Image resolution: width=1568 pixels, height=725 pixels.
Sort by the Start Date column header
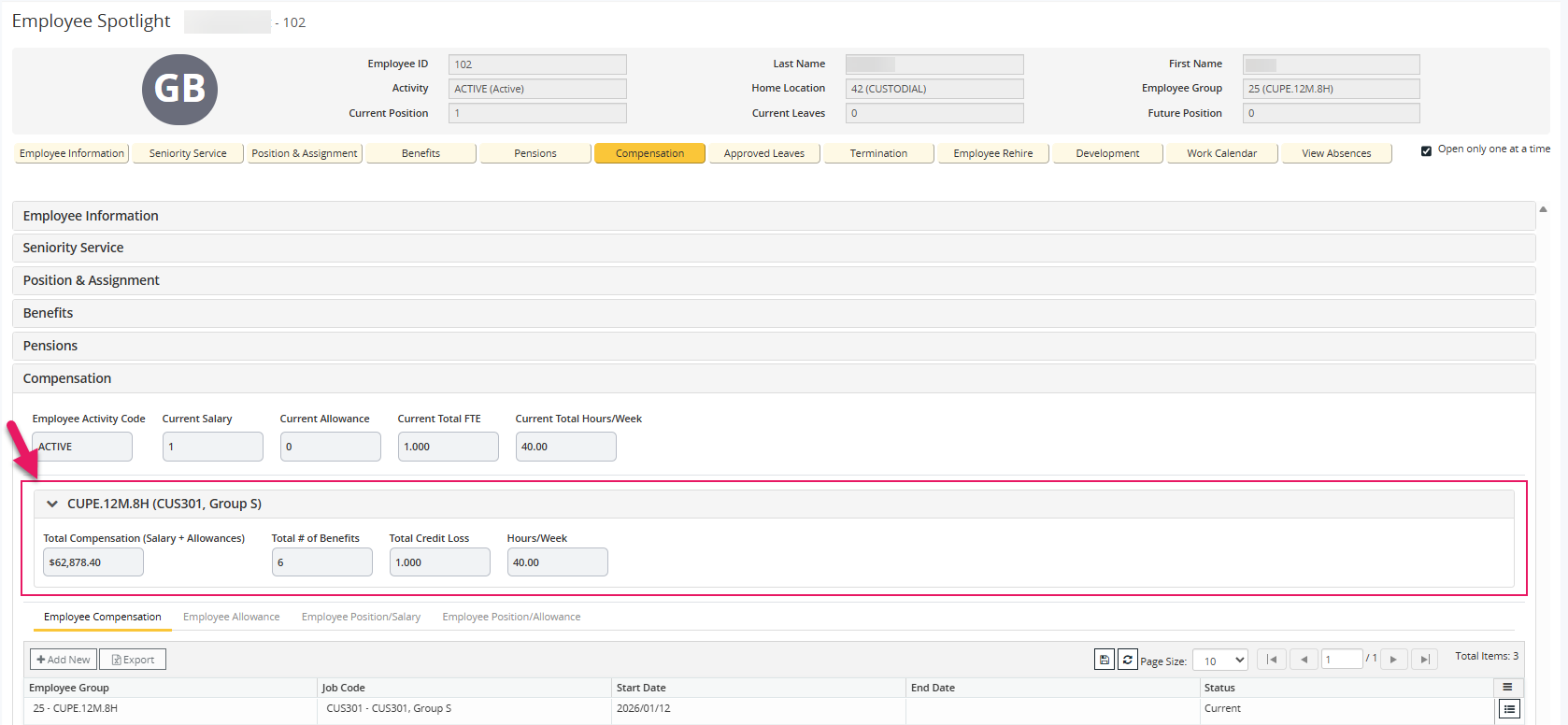[759, 688]
